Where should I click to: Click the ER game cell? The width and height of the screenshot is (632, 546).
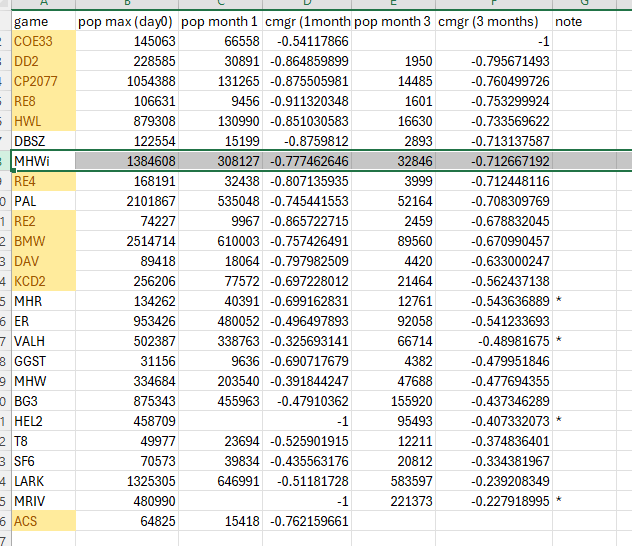pyautogui.click(x=44, y=321)
